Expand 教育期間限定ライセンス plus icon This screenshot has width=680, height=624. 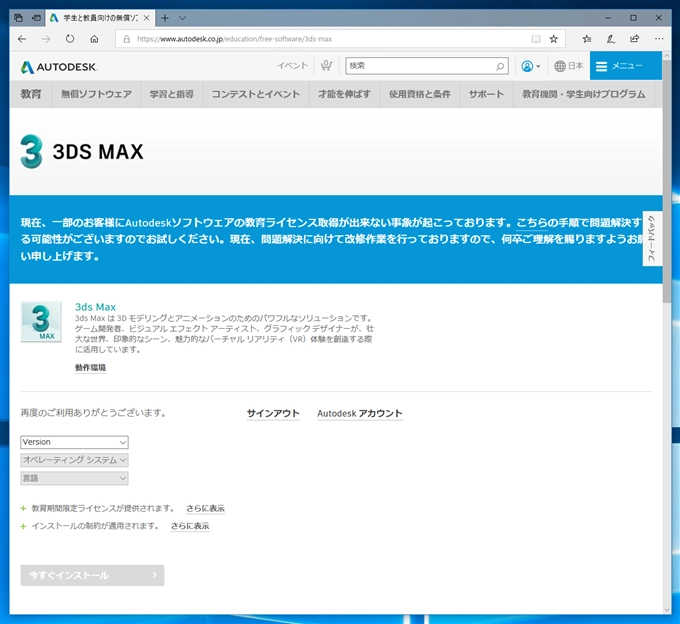(23, 508)
